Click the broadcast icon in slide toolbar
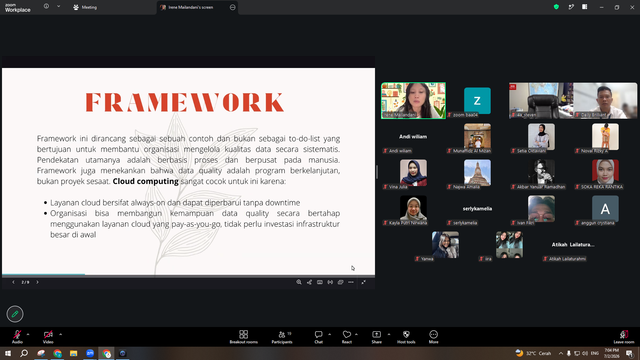The width and height of the screenshot is (640, 360). point(330,282)
